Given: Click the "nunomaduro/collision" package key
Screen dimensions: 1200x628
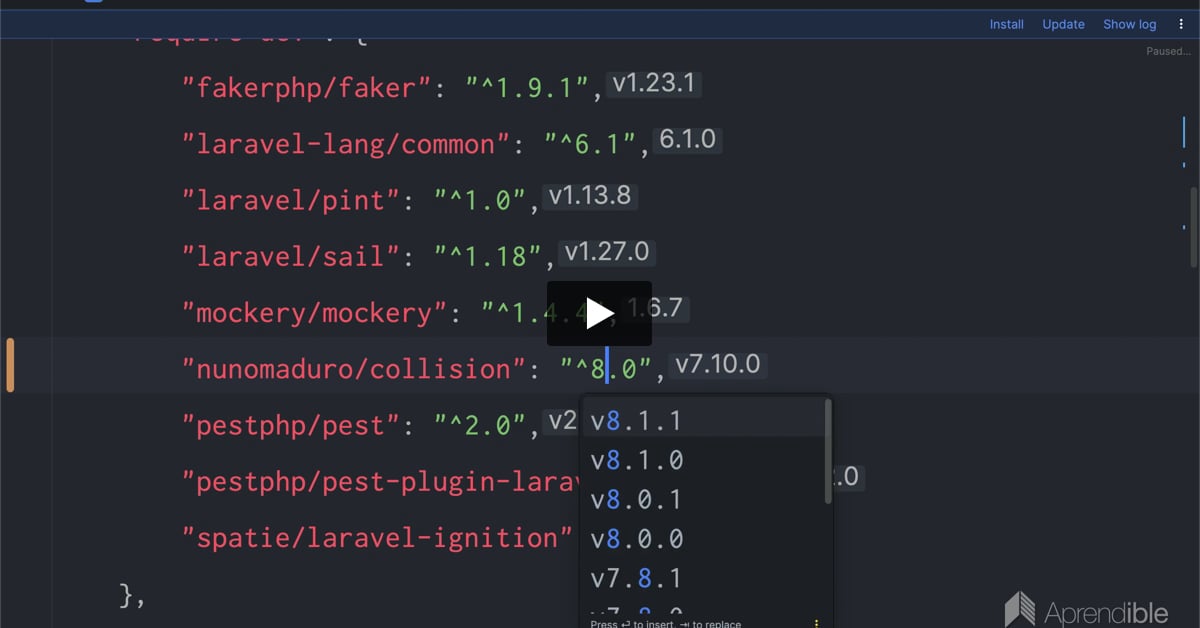Looking at the screenshot, I should pyautogui.click(x=354, y=369).
